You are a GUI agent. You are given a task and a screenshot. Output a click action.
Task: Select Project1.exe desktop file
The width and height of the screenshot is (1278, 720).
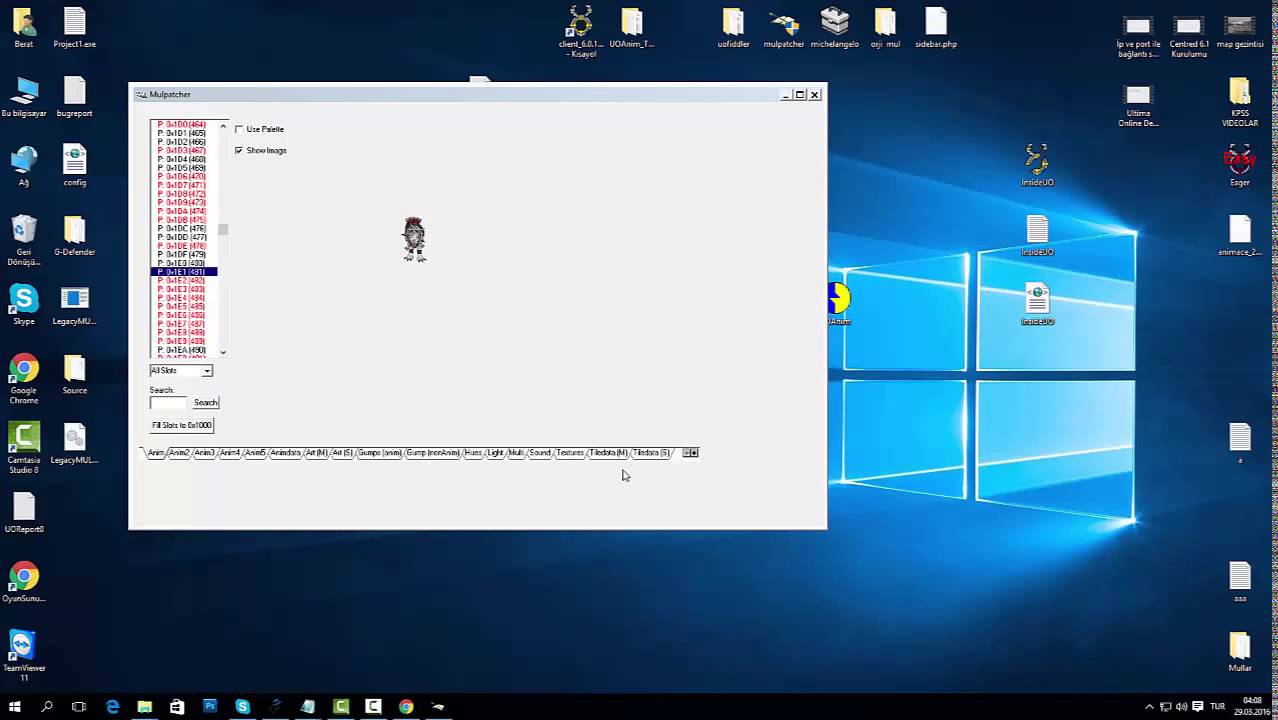point(75,27)
